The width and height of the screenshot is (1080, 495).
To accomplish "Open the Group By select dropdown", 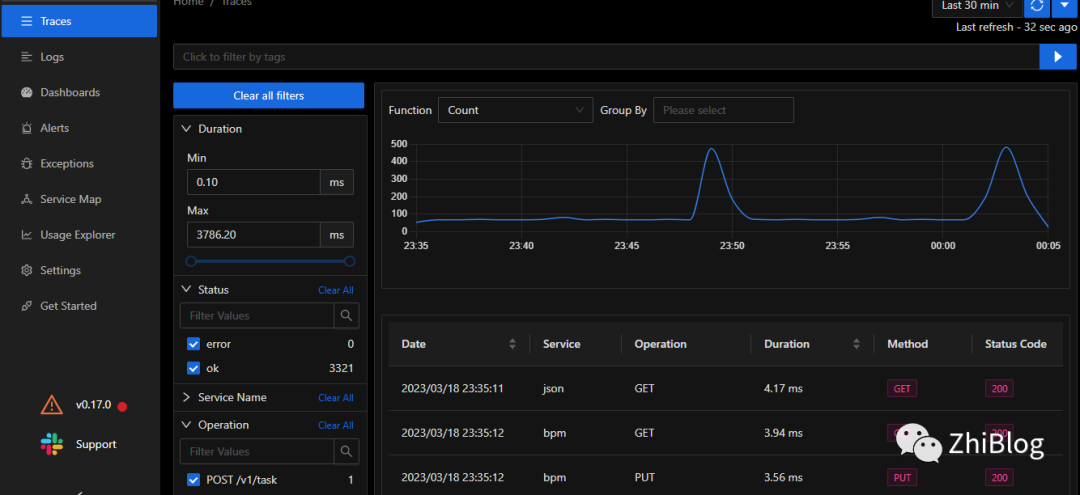I will coord(723,110).
